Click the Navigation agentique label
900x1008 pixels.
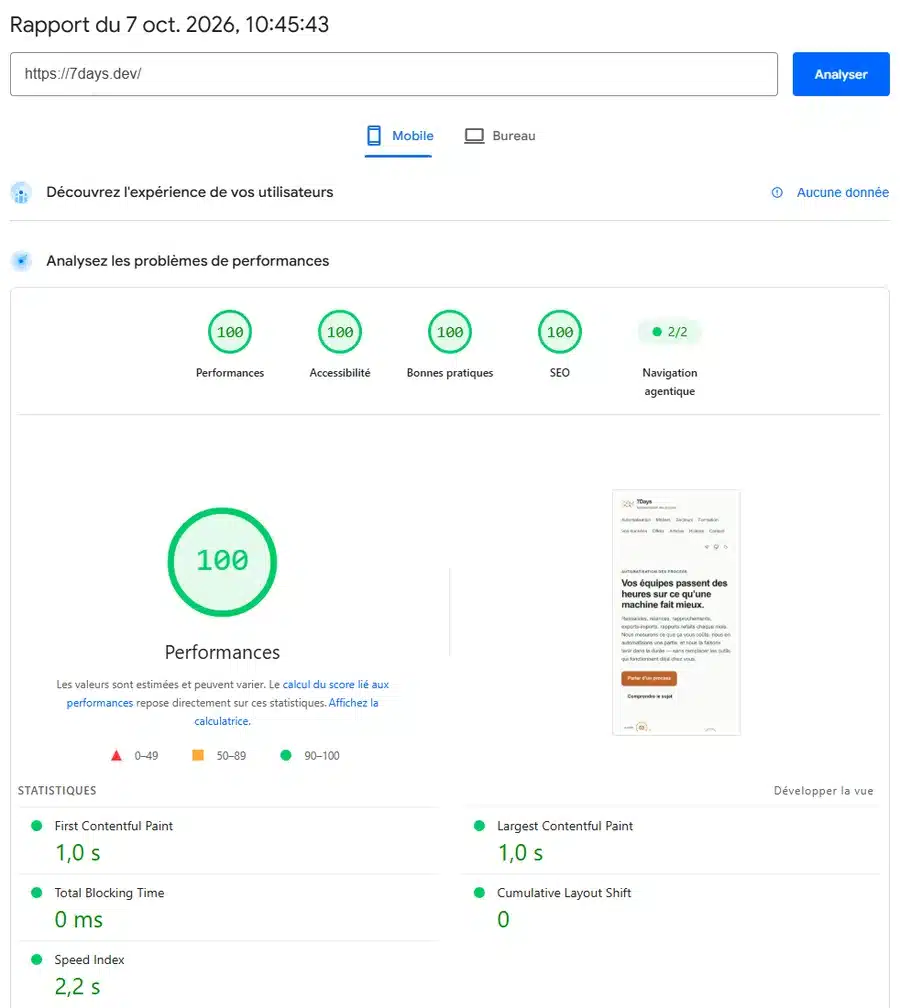point(670,382)
